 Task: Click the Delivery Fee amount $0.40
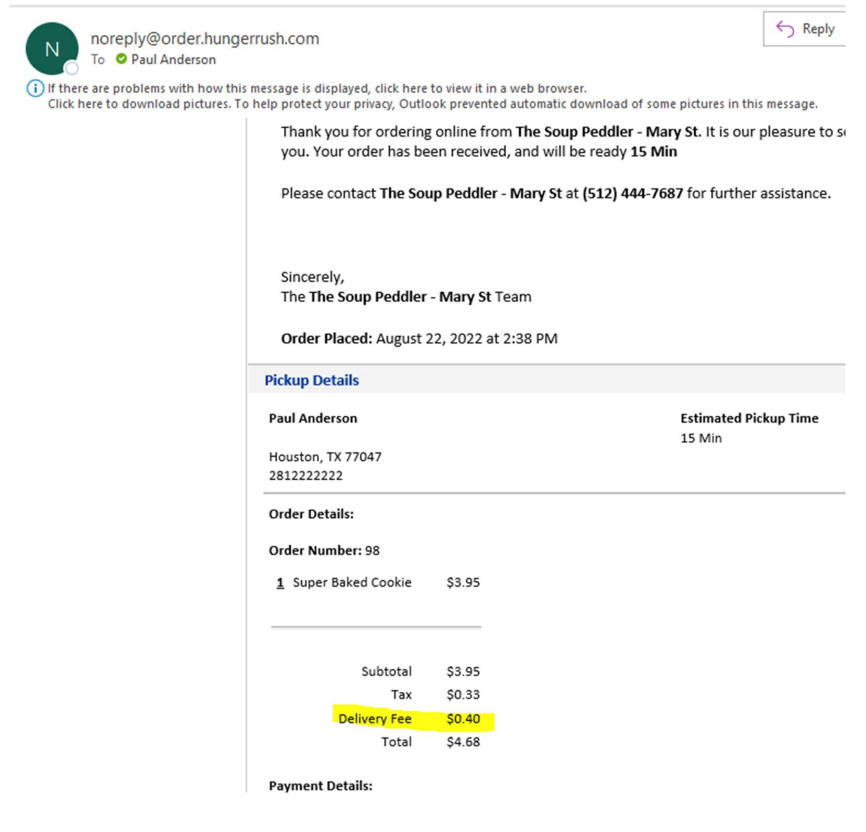[x=463, y=719]
